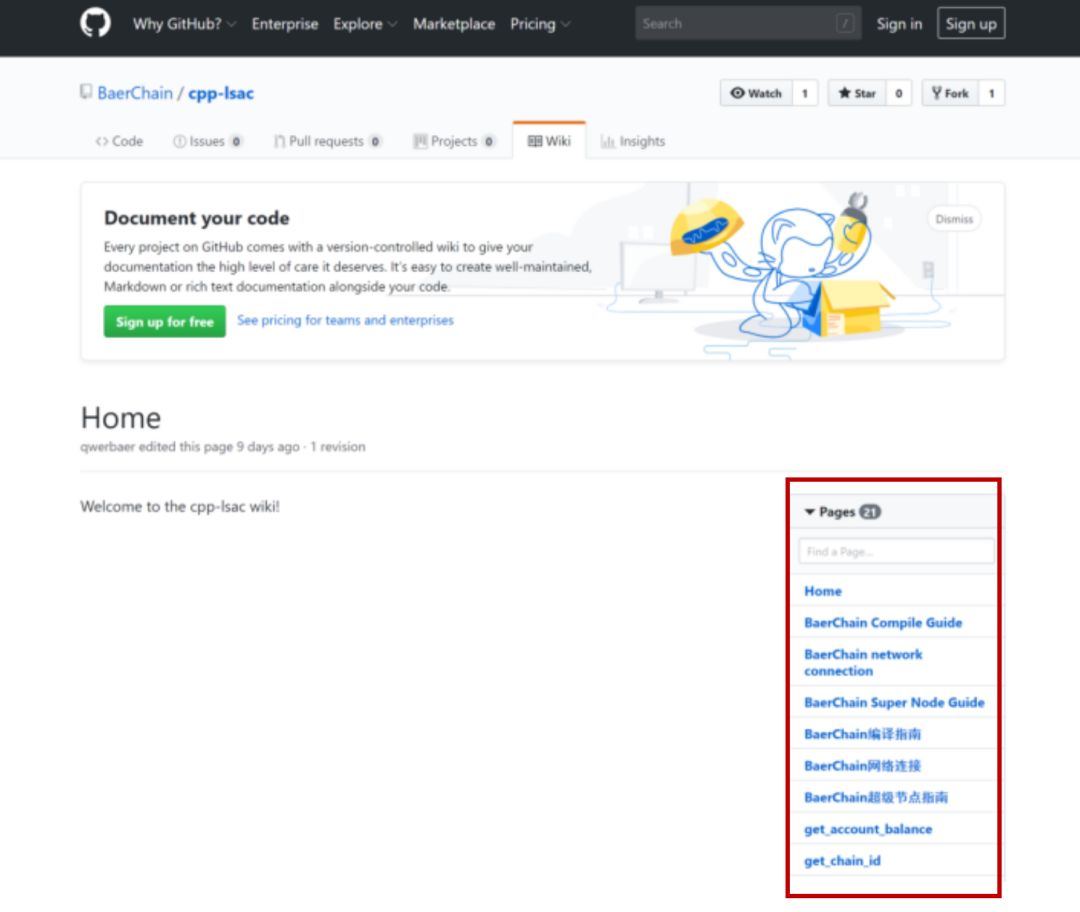
Task: Open the Enterprise menu item
Action: 284,24
